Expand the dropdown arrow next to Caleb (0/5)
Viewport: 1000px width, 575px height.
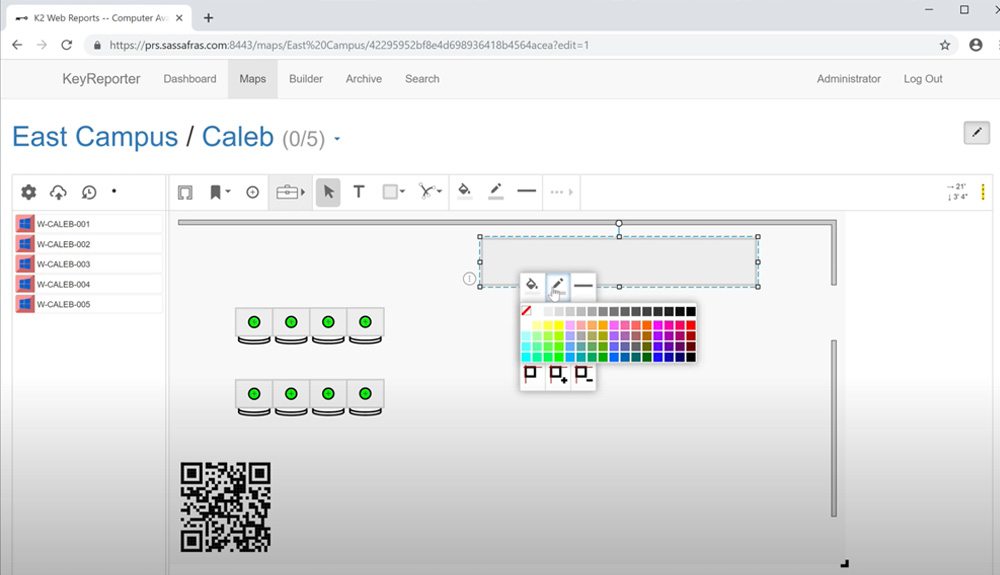pyautogui.click(x=337, y=139)
